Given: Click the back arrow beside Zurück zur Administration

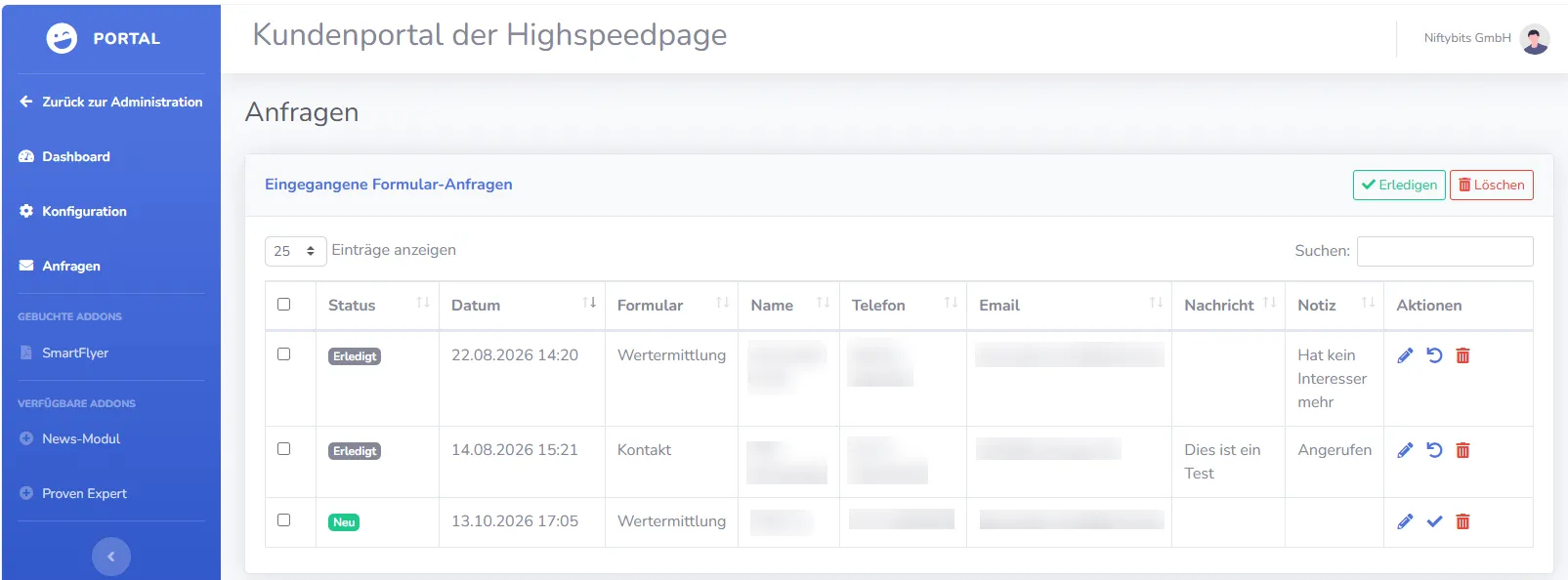Looking at the screenshot, I should pyautogui.click(x=26, y=102).
